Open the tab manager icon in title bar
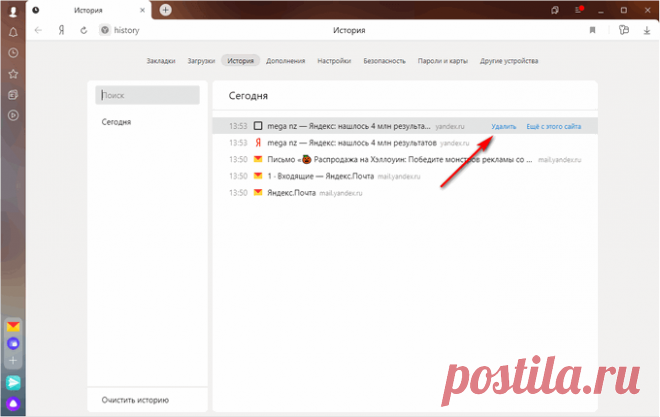Image resolution: width=660 pixels, height=417 pixels. click(555, 10)
